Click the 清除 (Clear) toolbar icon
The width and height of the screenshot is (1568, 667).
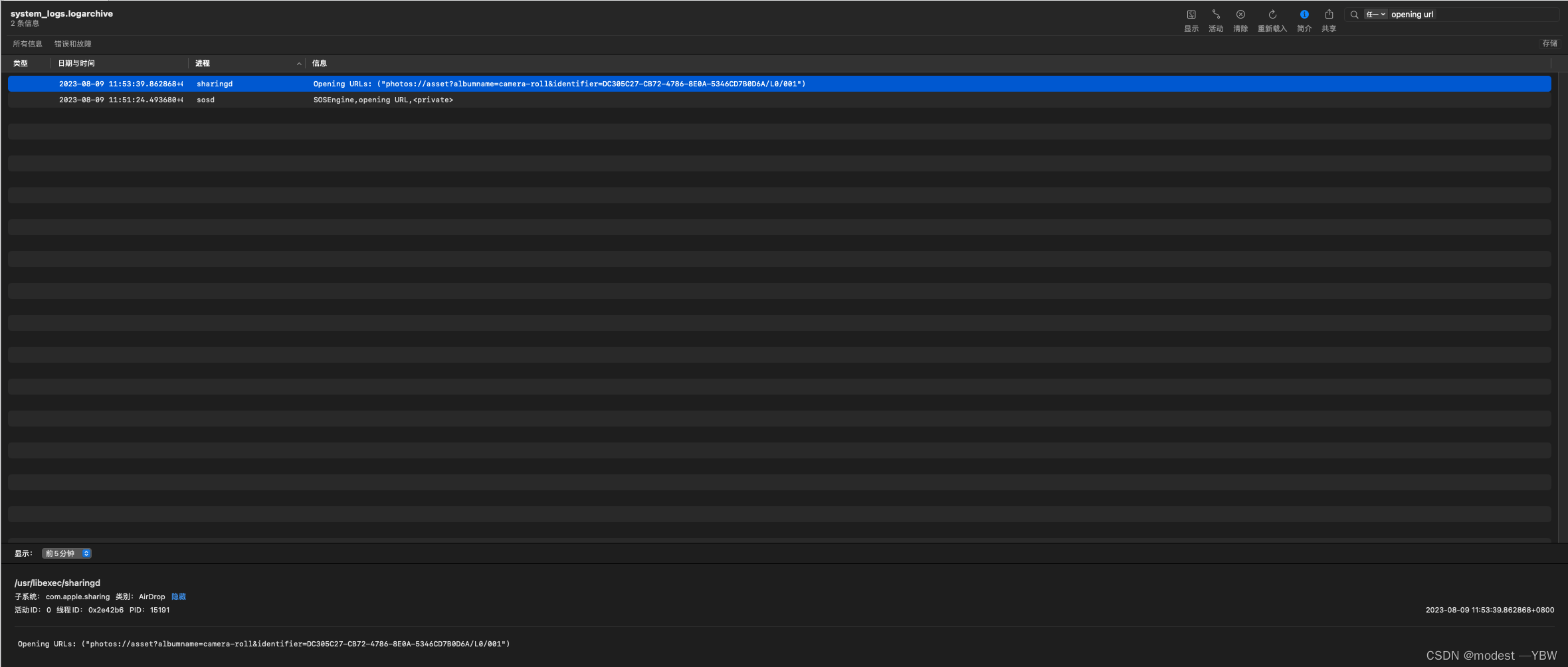pos(1240,15)
